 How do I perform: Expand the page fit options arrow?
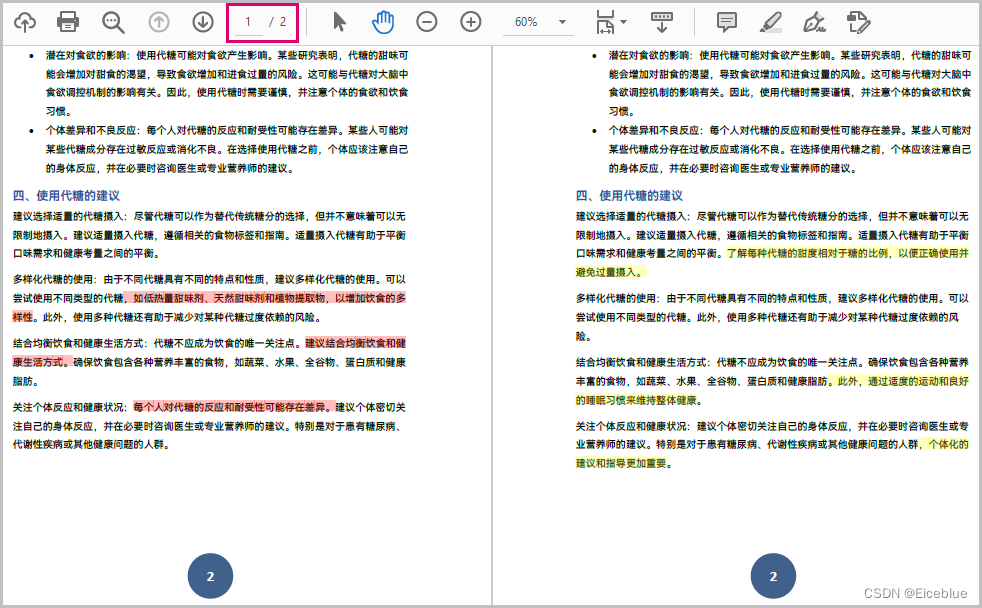tap(623, 22)
